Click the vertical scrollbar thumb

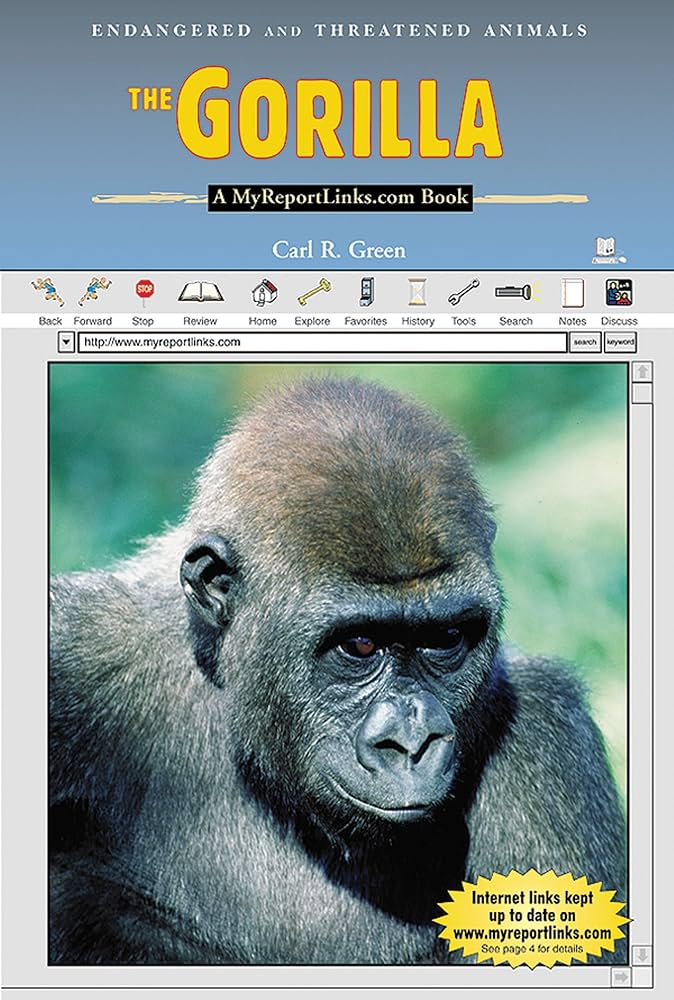(x=642, y=393)
